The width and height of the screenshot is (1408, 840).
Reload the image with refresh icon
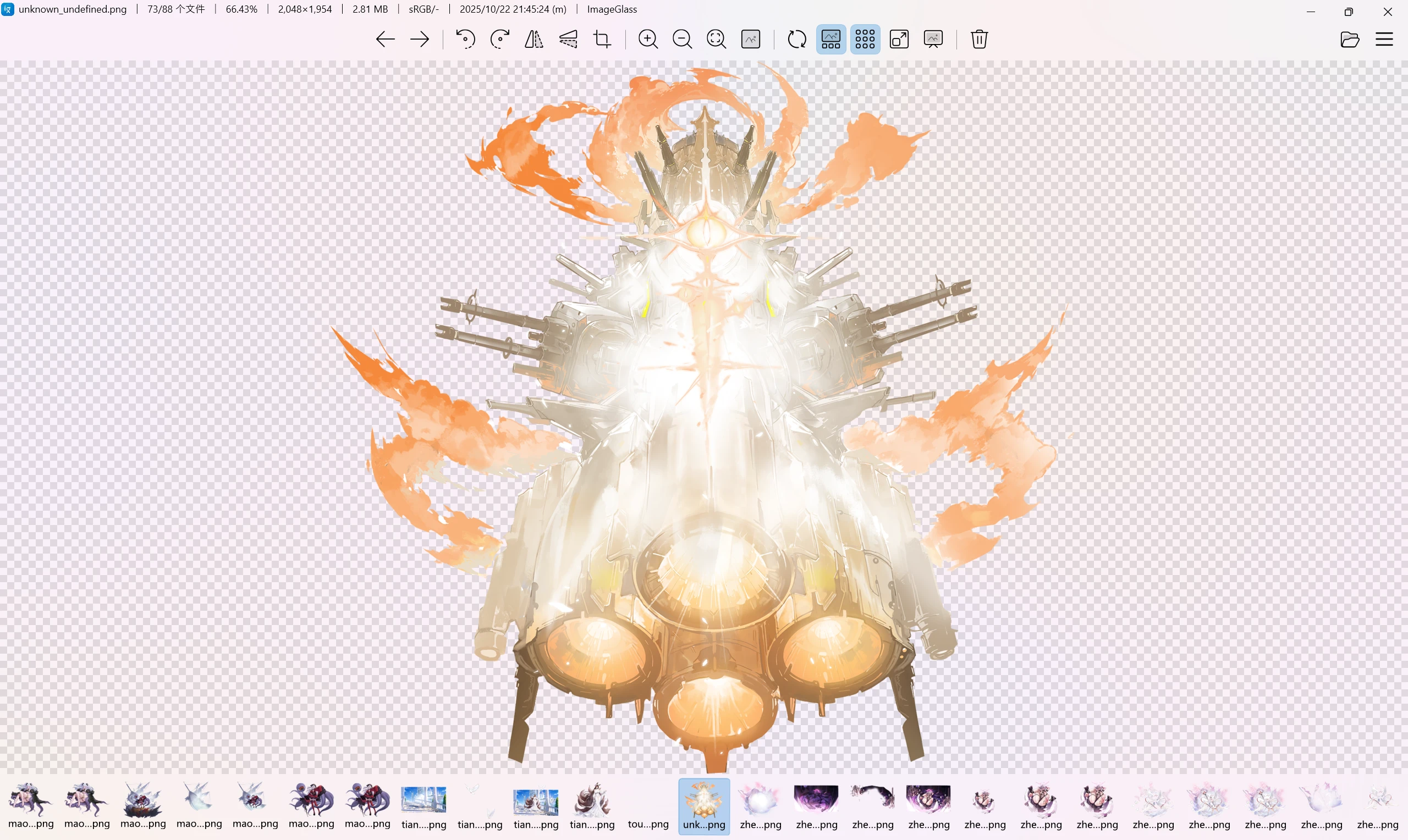point(796,39)
